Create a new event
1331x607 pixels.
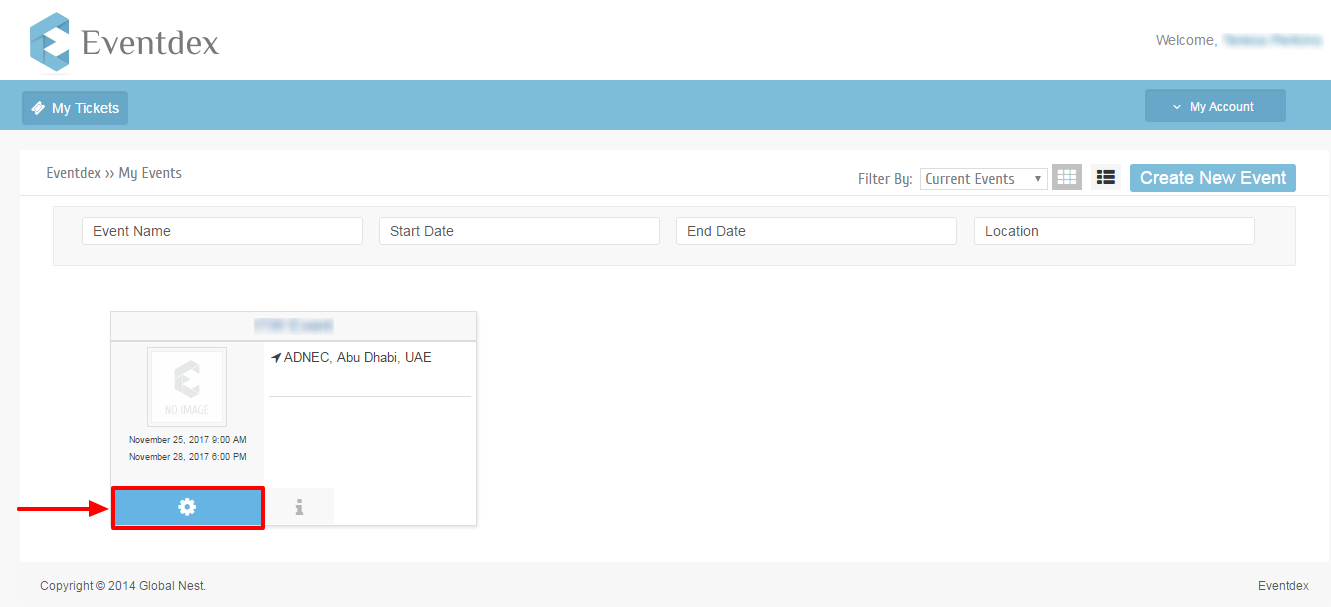[x=1213, y=178]
